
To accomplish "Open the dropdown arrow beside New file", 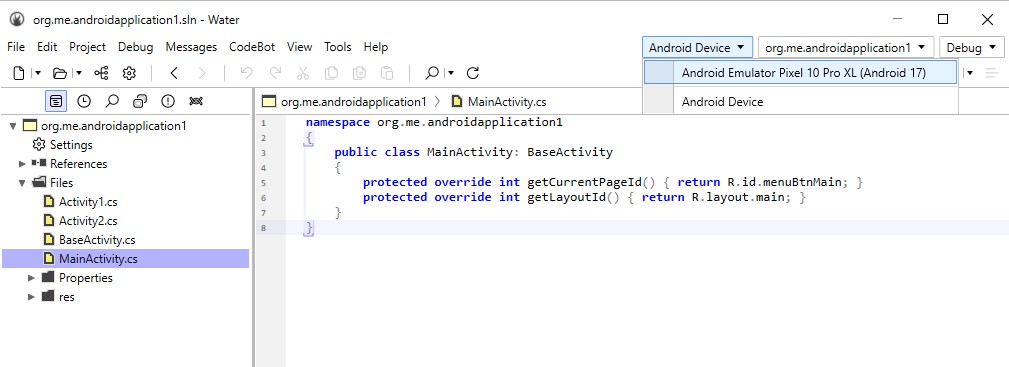I will coord(38,73).
